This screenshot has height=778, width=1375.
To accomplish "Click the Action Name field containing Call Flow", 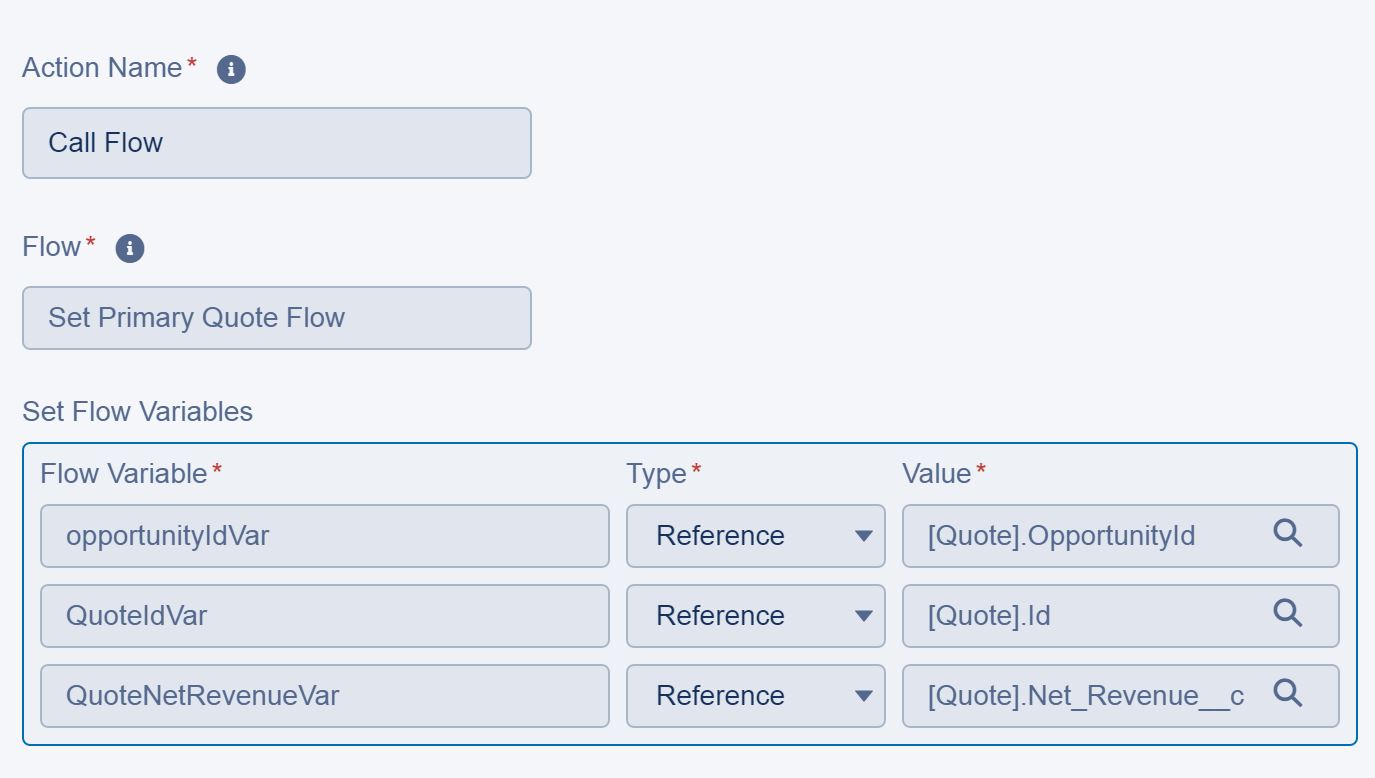I will 276,143.
